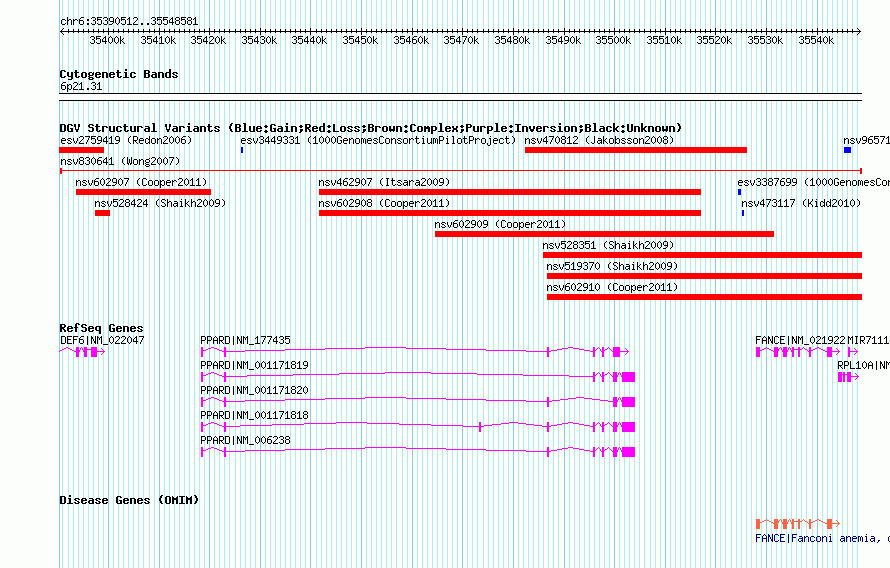The width and height of the screenshot is (890, 568).
Task: Open the esv3387699 variant label
Action: [x=813, y=182]
